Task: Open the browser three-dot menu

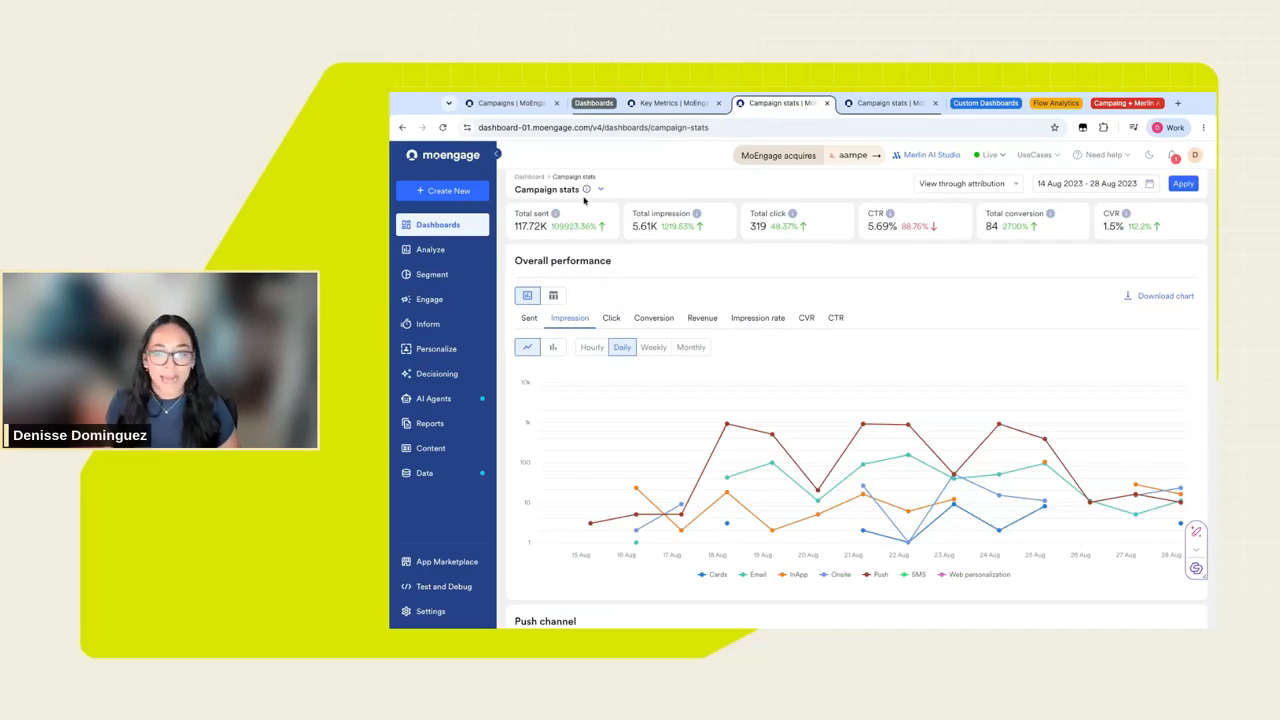Action: tap(1203, 128)
